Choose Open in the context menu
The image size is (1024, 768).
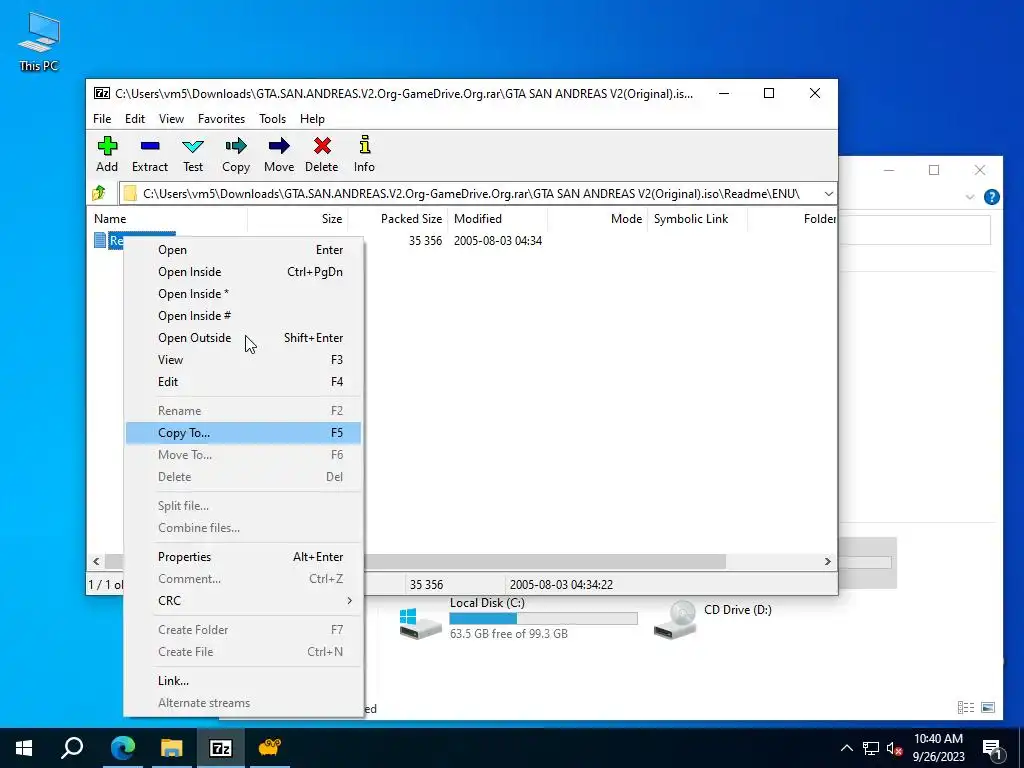(x=243, y=250)
